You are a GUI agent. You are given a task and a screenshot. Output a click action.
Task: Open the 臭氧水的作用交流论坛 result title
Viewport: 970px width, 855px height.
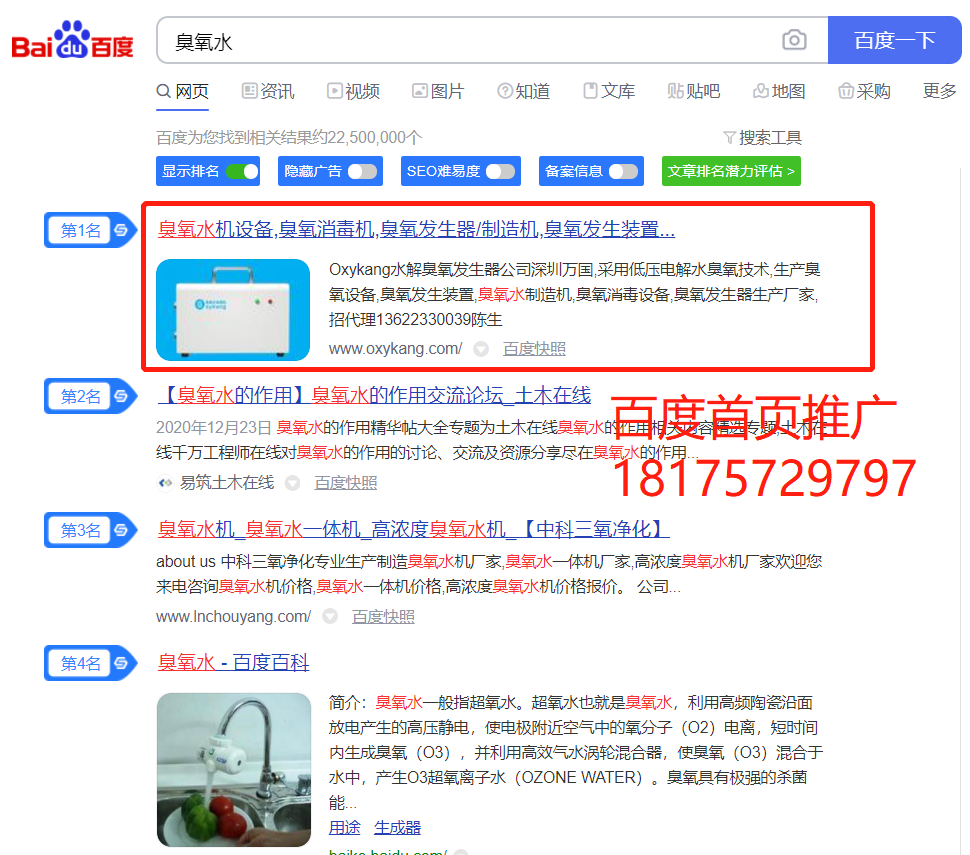click(374, 395)
